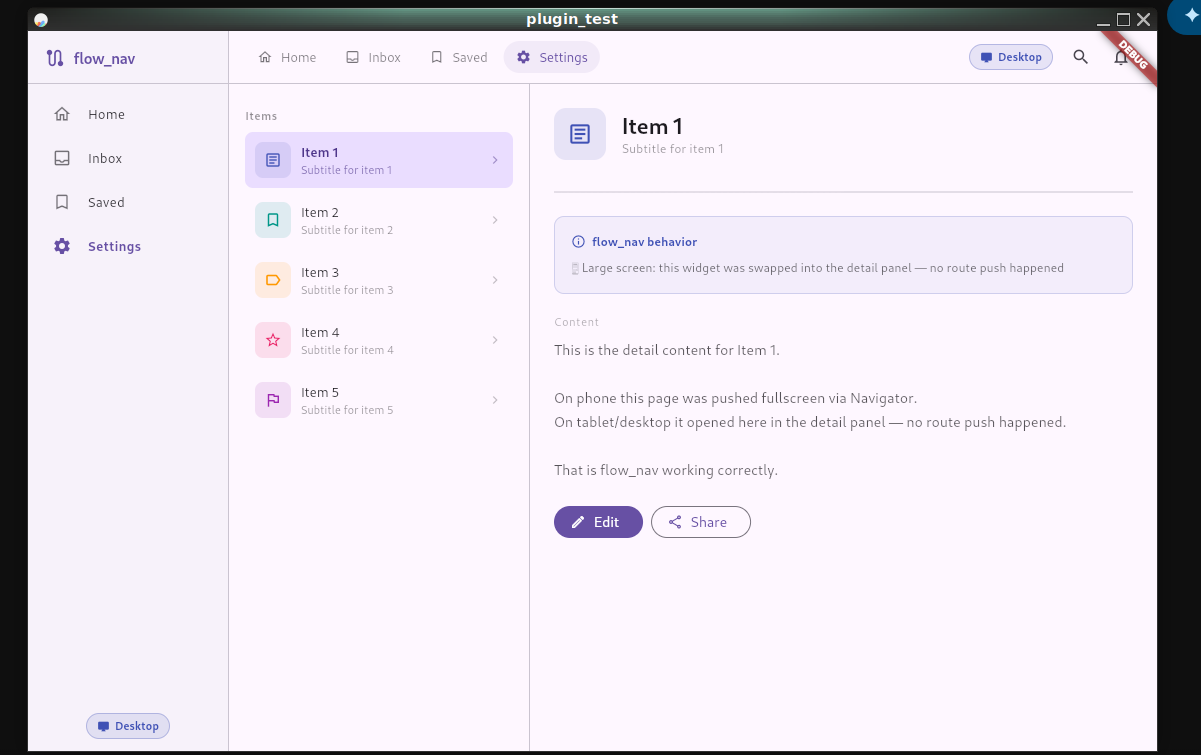Switch to Home tab in top bar
Screen dimensions: 1201x755
click(x=287, y=57)
